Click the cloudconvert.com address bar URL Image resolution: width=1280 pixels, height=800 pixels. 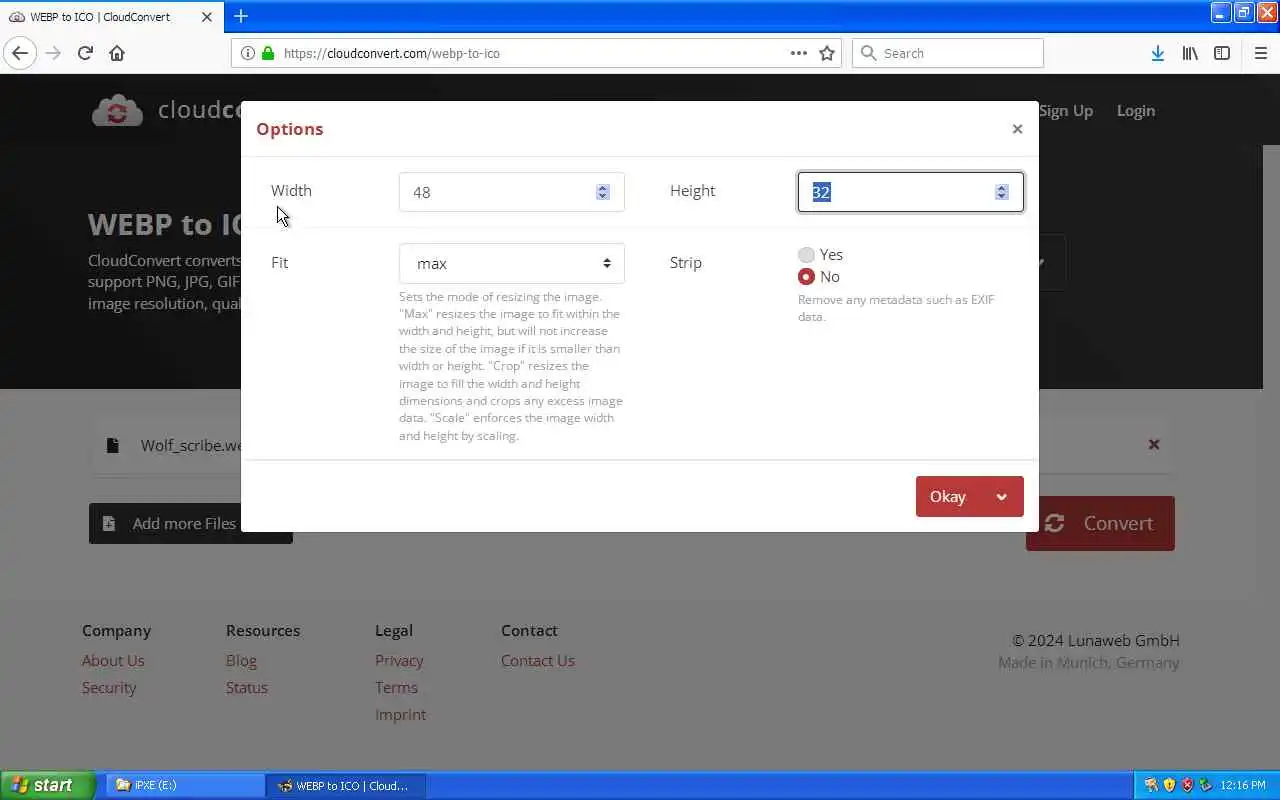392,53
